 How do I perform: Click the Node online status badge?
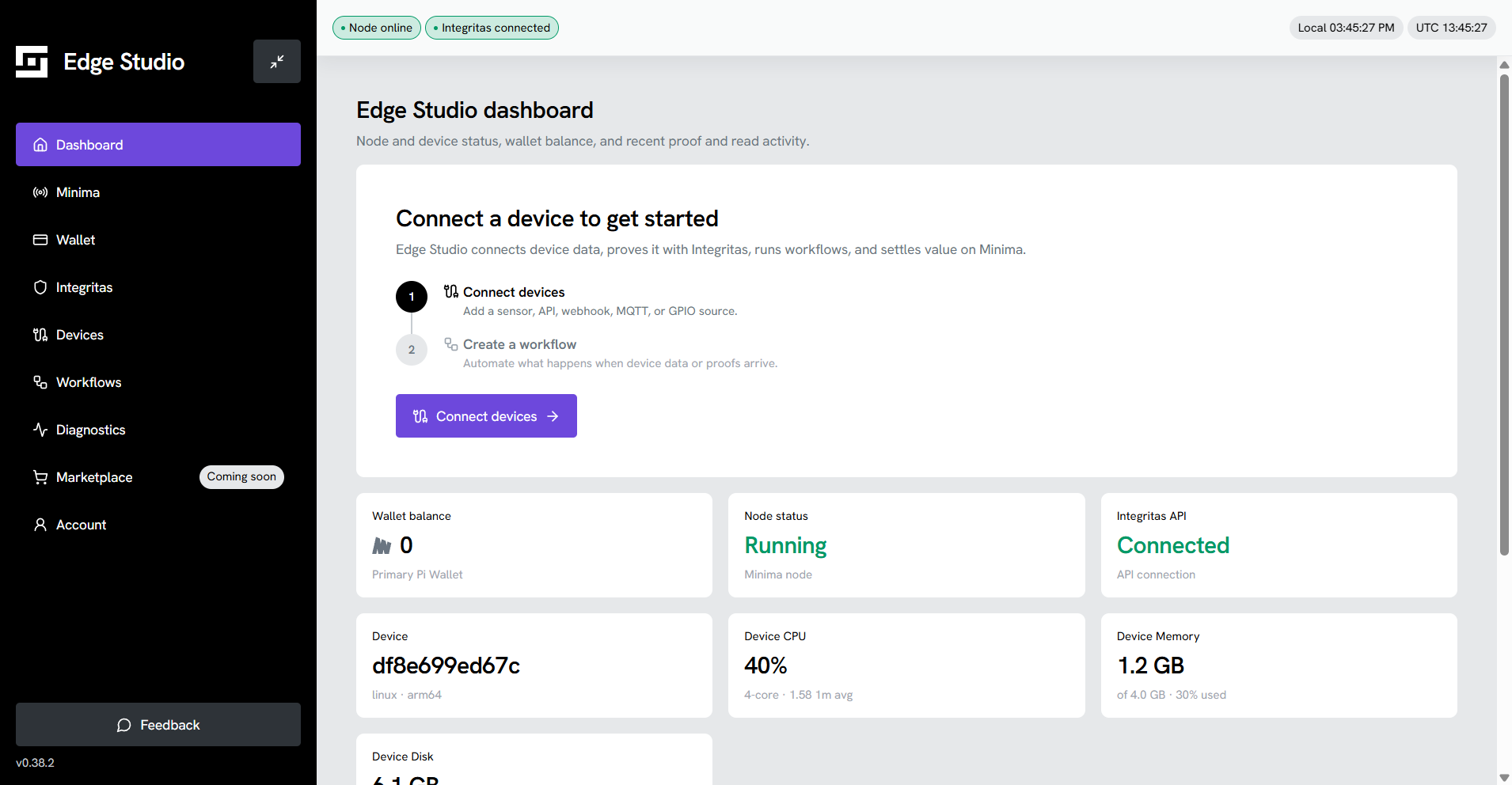(377, 28)
